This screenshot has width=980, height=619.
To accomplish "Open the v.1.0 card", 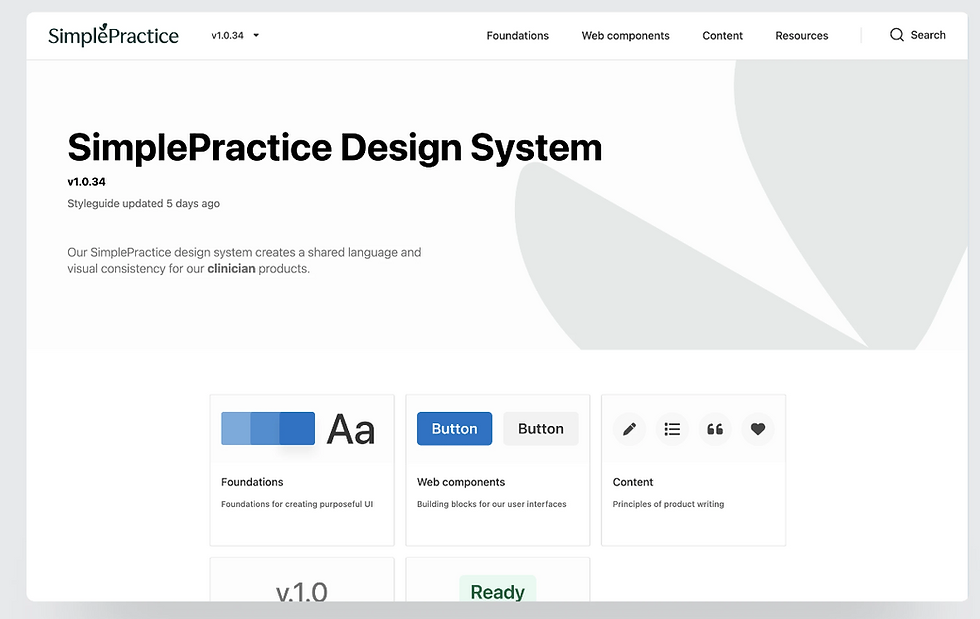I will (x=302, y=580).
